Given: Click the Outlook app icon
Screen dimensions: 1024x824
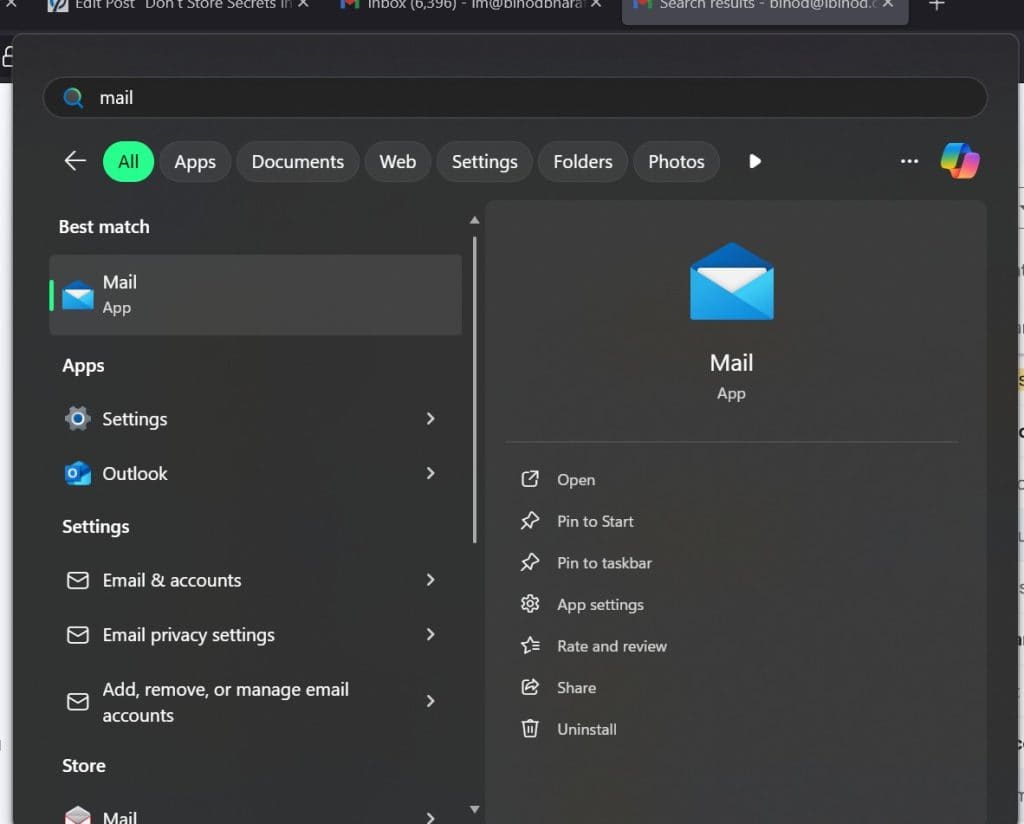Looking at the screenshot, I should 78,473.
